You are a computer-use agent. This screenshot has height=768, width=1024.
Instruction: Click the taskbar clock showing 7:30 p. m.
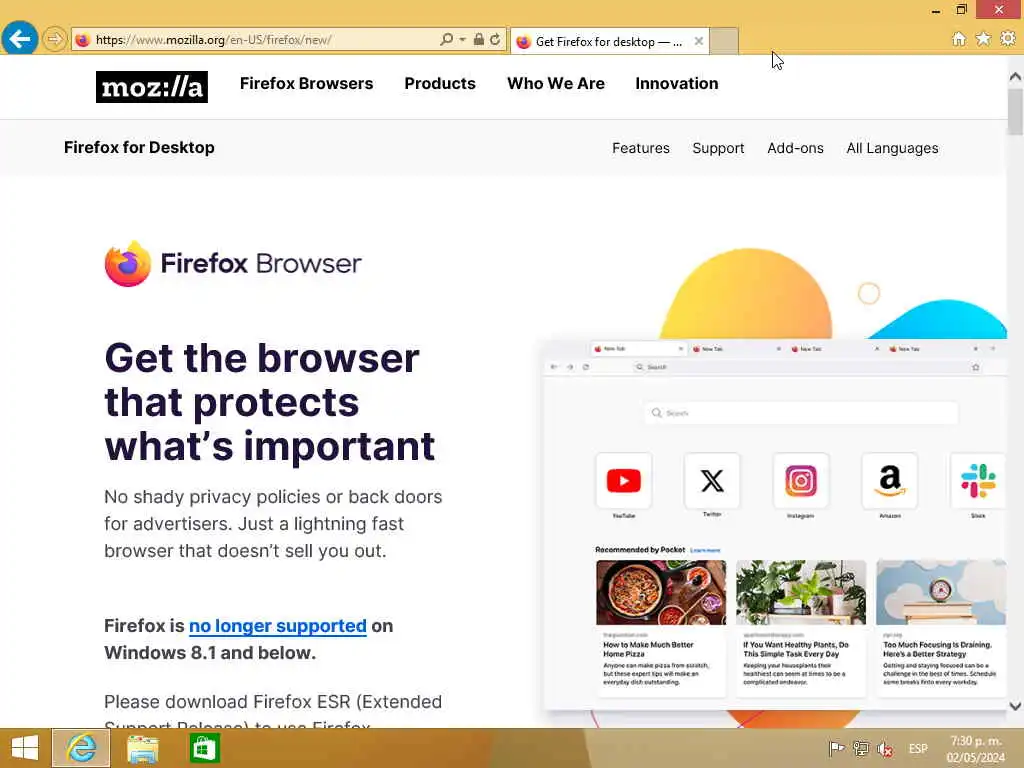976,749
